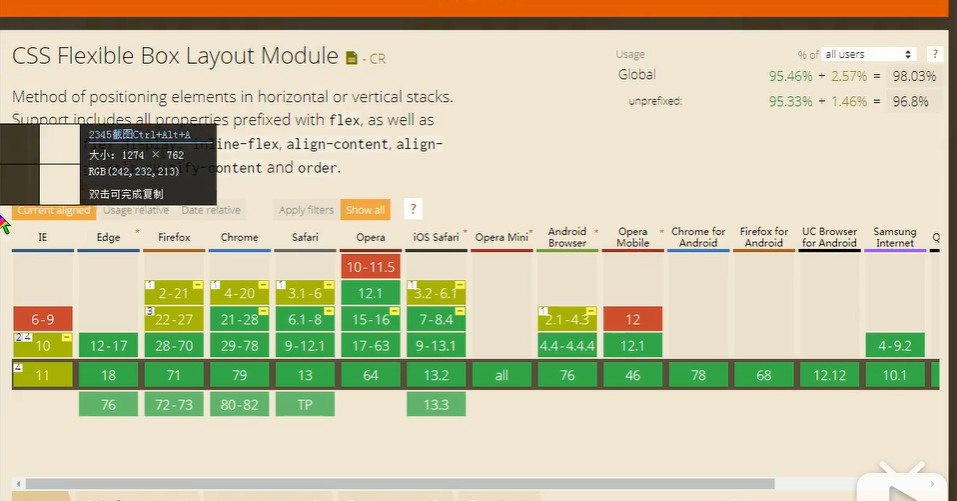Click the Edge 18 cell
Screen dimensions: 957x501
click(x=109, y=375)
